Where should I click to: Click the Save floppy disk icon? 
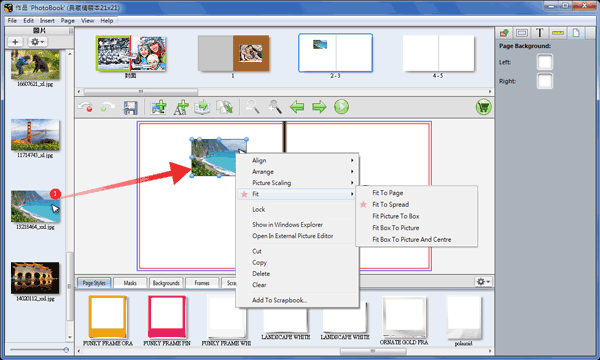(130, 107)
